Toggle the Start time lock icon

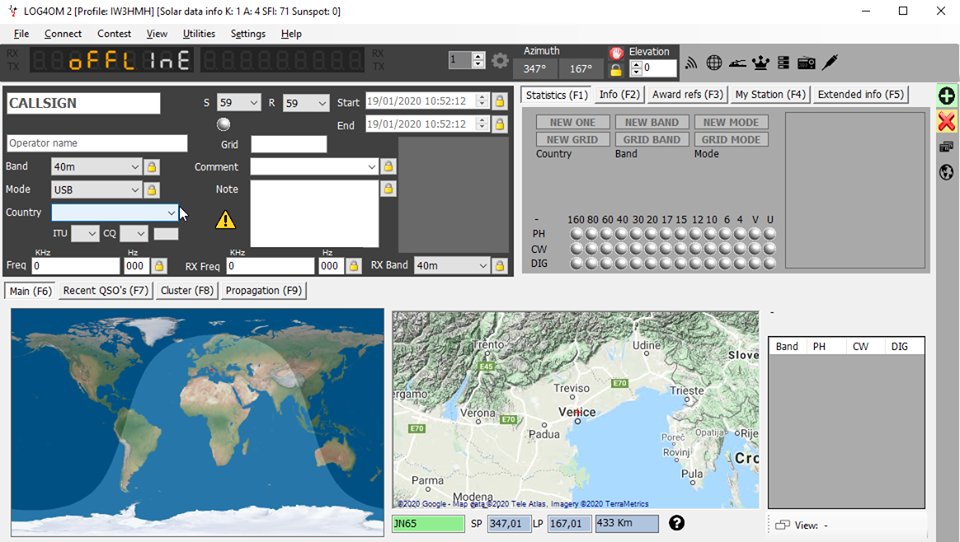pos(500,102)
